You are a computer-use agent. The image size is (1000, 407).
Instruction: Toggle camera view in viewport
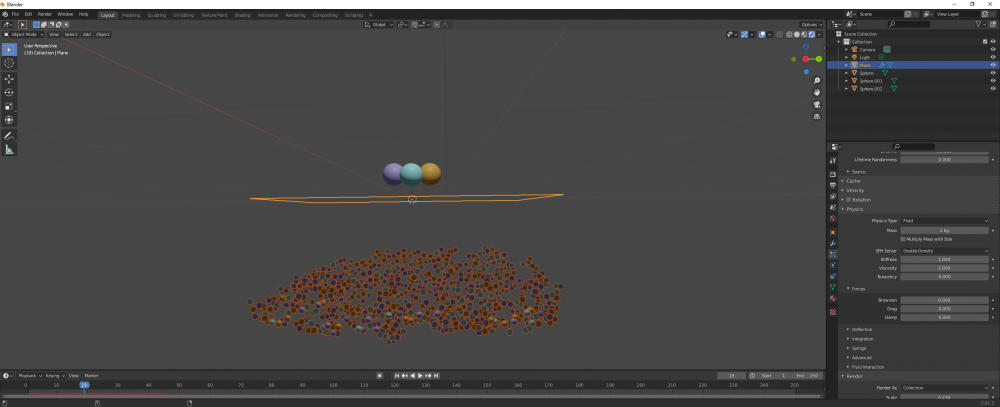point(818,103)
